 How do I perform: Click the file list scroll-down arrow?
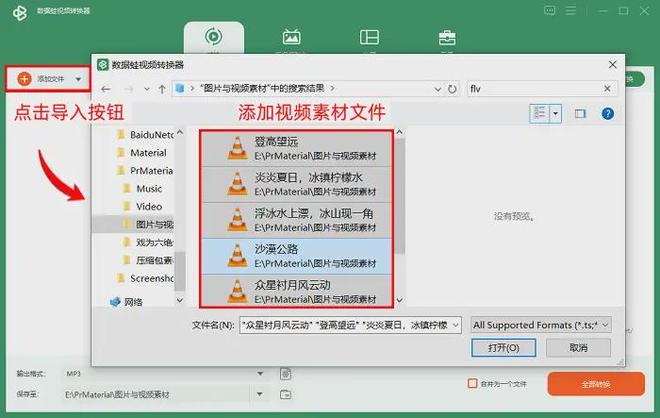399,300
